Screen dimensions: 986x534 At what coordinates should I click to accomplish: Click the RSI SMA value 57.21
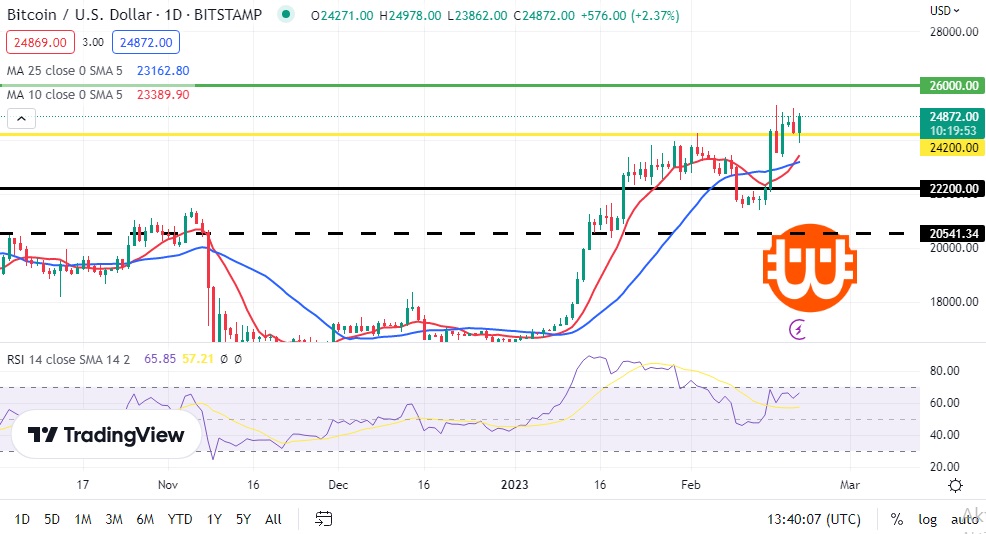(197, 359)
